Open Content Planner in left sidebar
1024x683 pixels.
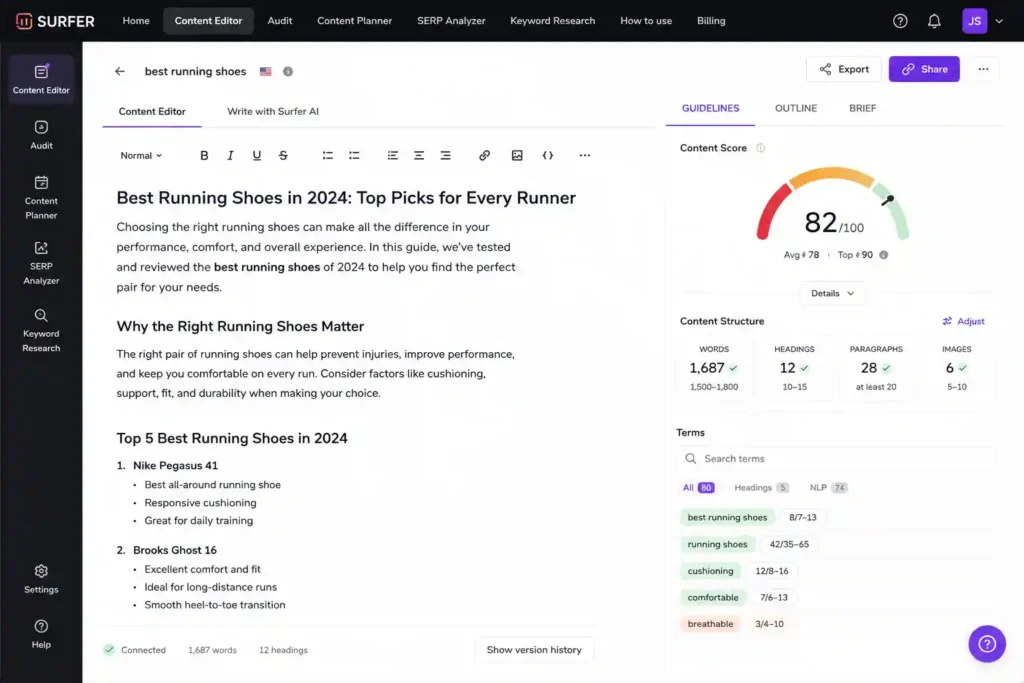point(41,197)
